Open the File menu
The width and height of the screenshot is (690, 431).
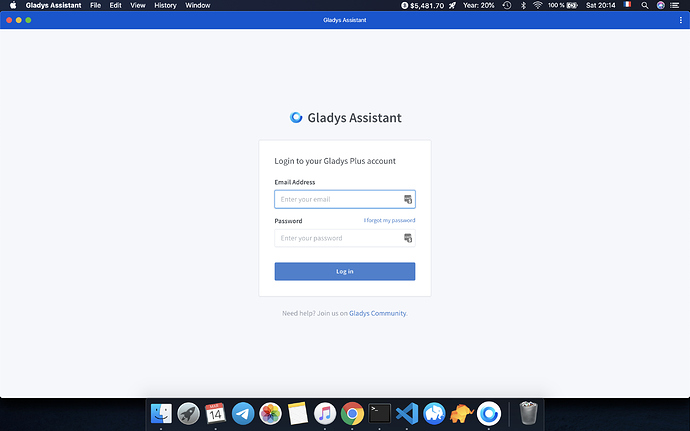pyautogui.click(x=95, y=5)
